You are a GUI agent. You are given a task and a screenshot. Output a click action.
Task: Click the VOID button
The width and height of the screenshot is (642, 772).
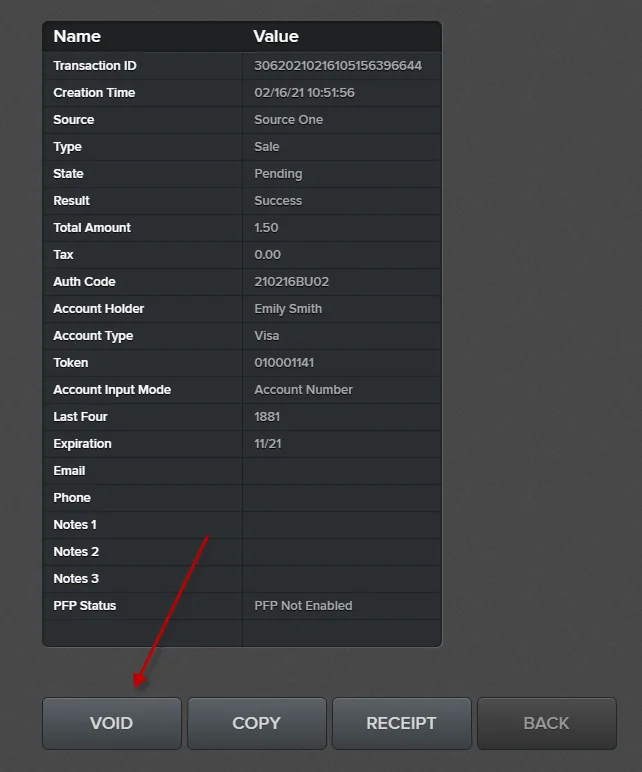tap(111, 723)
